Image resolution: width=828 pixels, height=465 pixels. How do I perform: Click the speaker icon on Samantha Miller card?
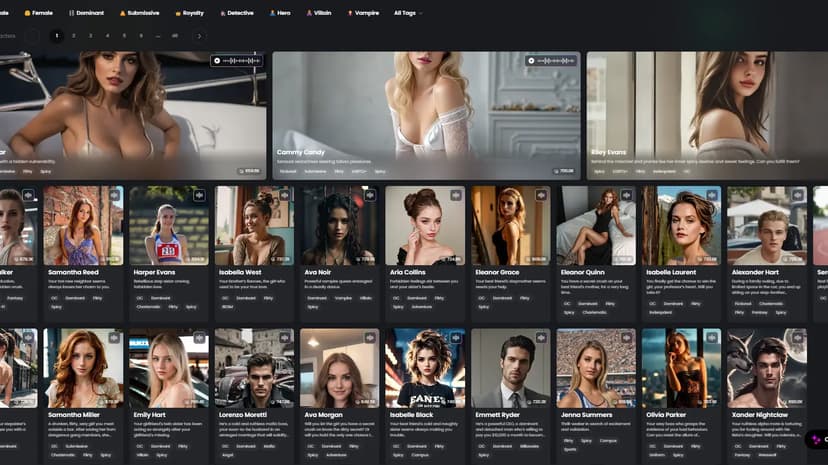pyautogui.click(x=114, y=337)
